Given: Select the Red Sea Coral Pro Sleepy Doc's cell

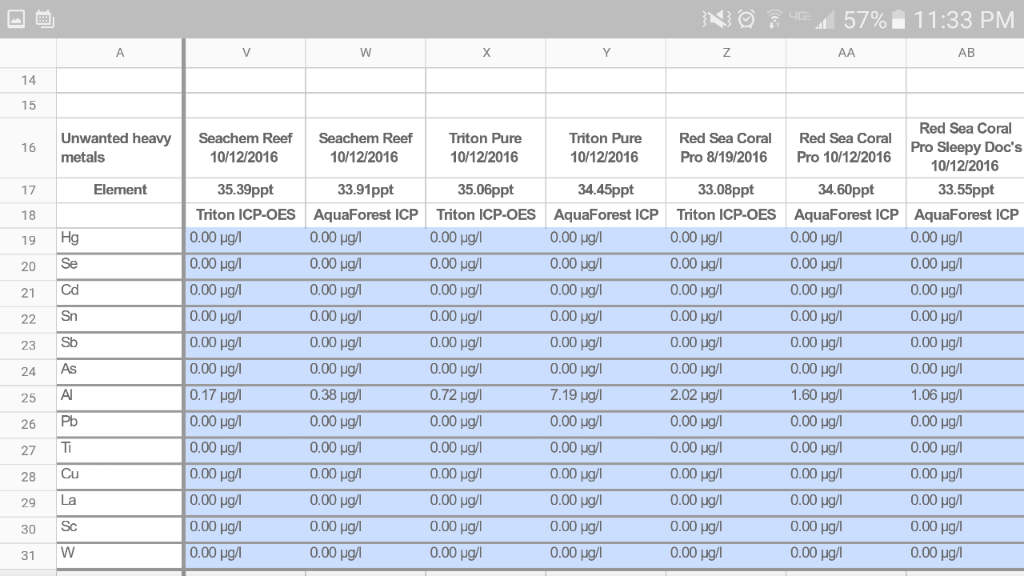Looking at the screenshot, I should coord(966,148).
